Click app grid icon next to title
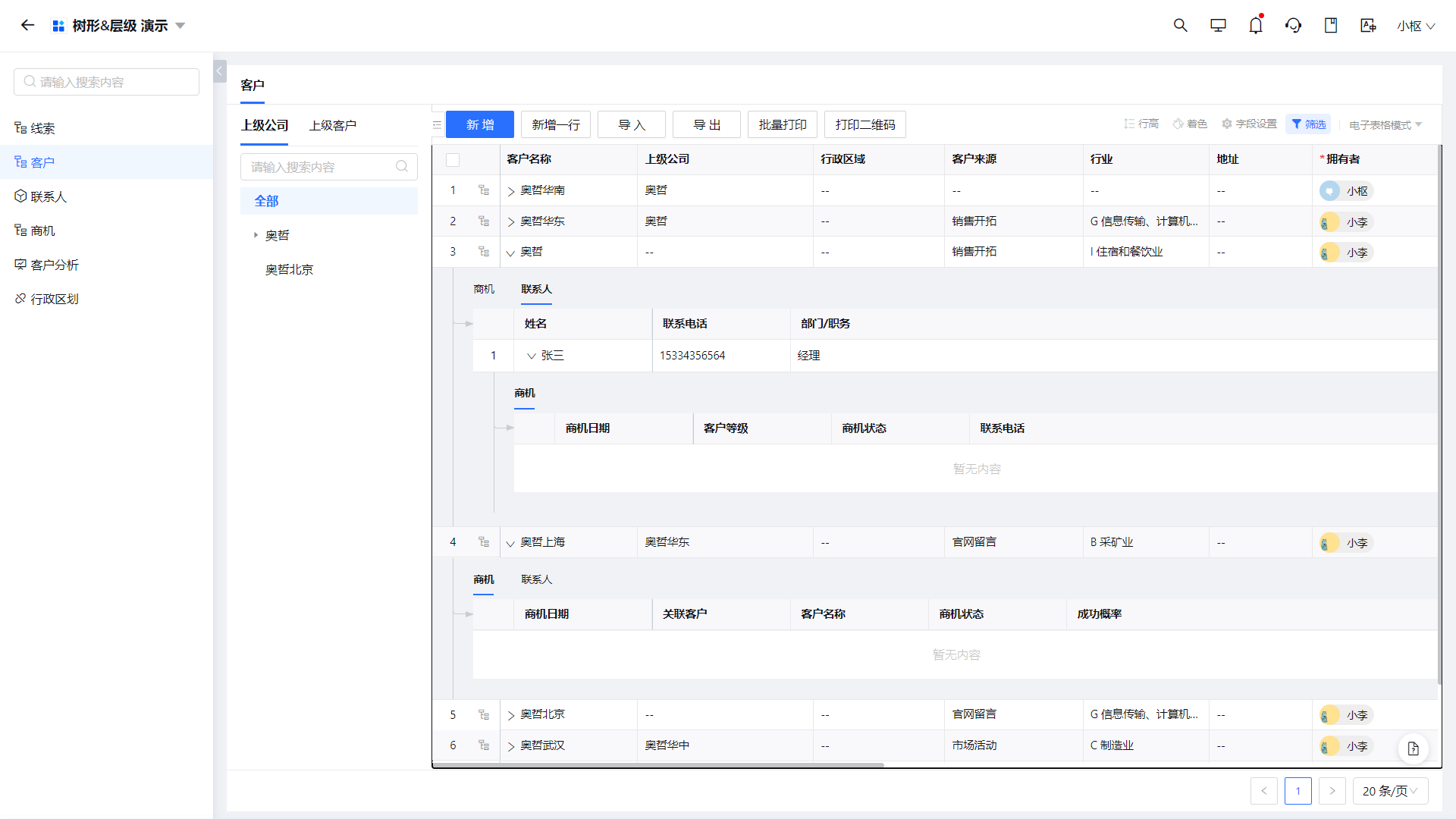 tap(58, 26)
